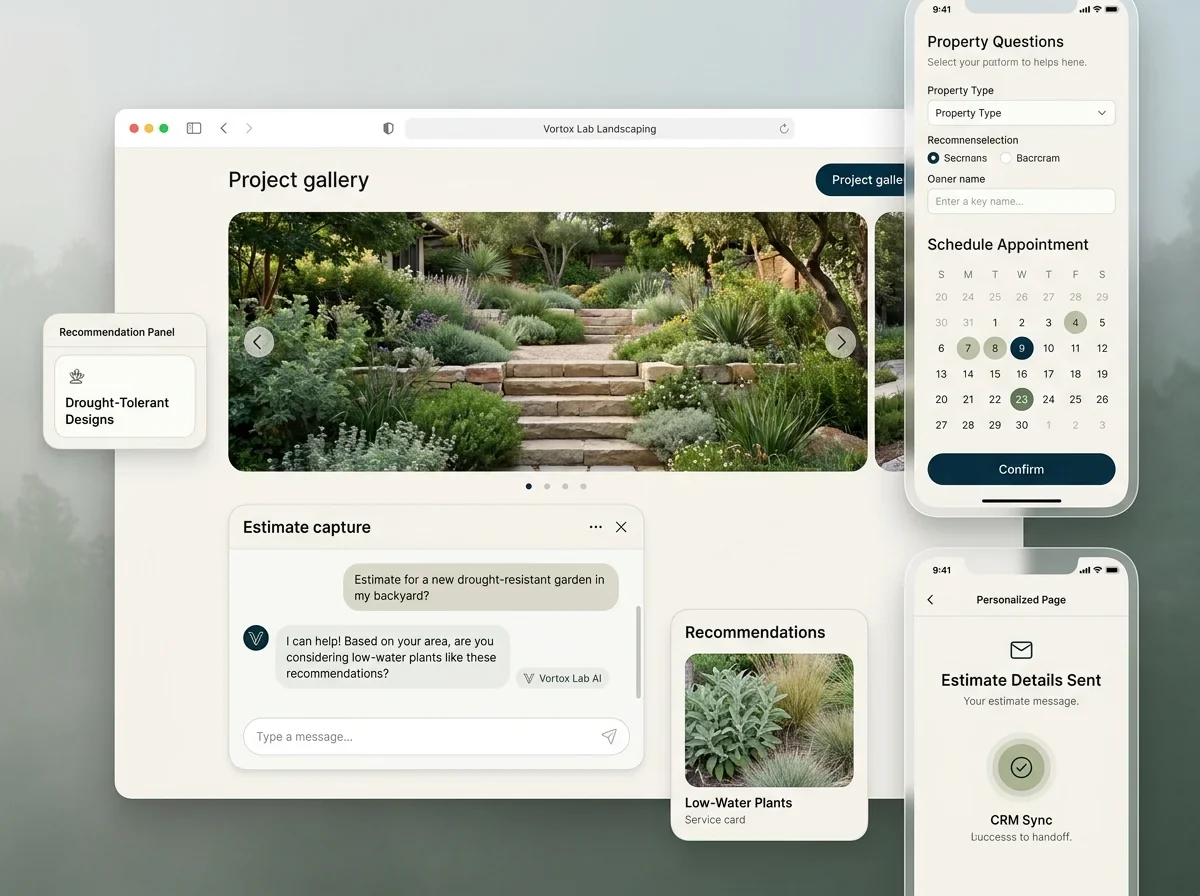Image resolution: width=1200 pixels, height=896 pixels.
Task: Click the Type a message field
Action: [436, 736]
